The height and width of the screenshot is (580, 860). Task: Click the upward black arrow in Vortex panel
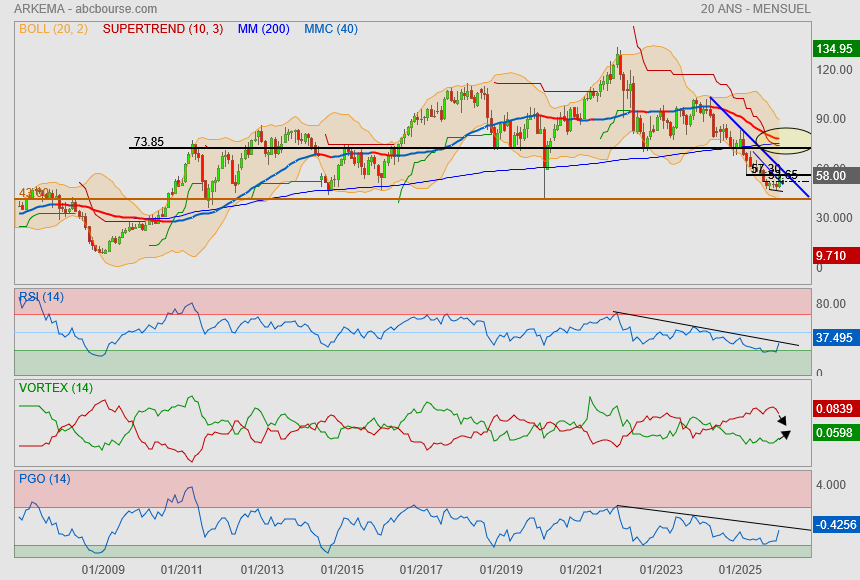click(784, 434)
